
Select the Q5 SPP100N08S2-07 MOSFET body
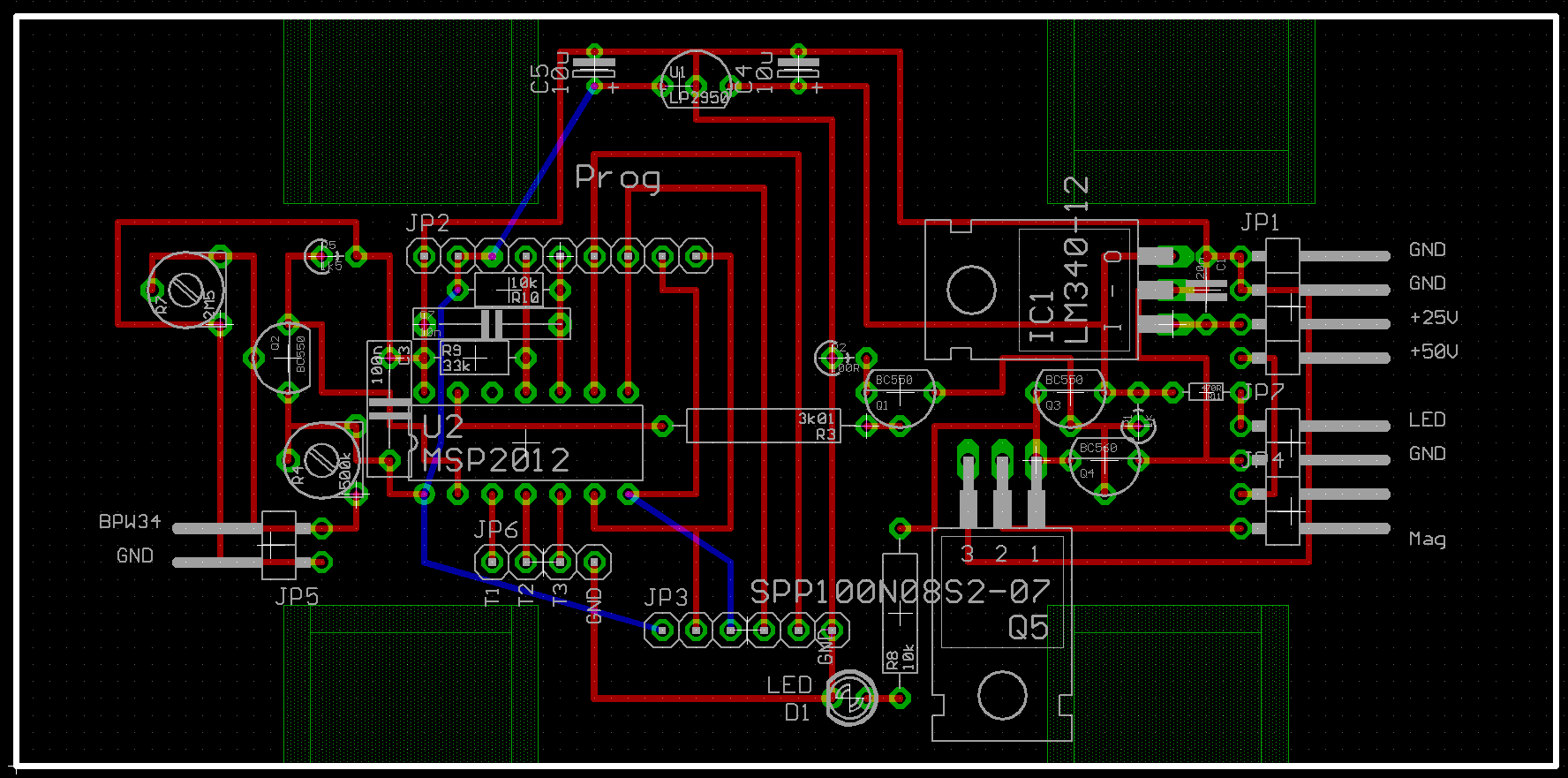click(1002, 633)
